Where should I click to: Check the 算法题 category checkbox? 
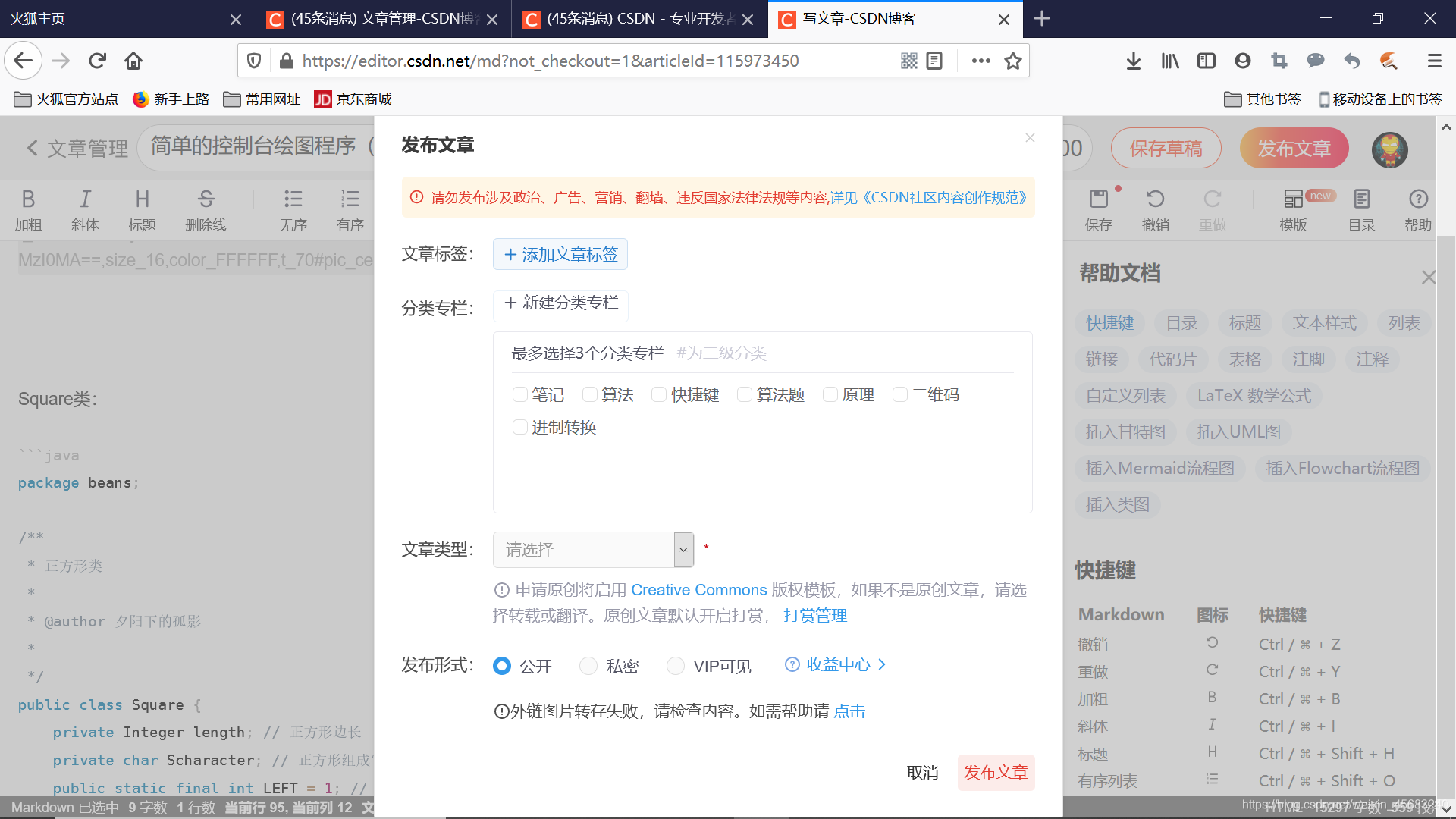745,394
